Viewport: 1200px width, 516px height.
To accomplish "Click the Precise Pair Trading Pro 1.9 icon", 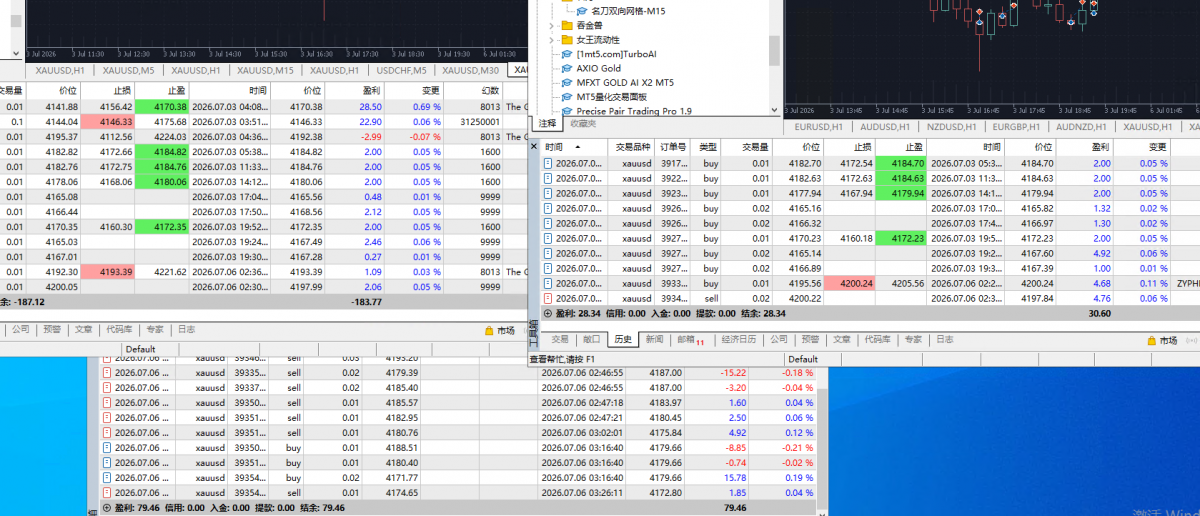I will coord(567,111).
